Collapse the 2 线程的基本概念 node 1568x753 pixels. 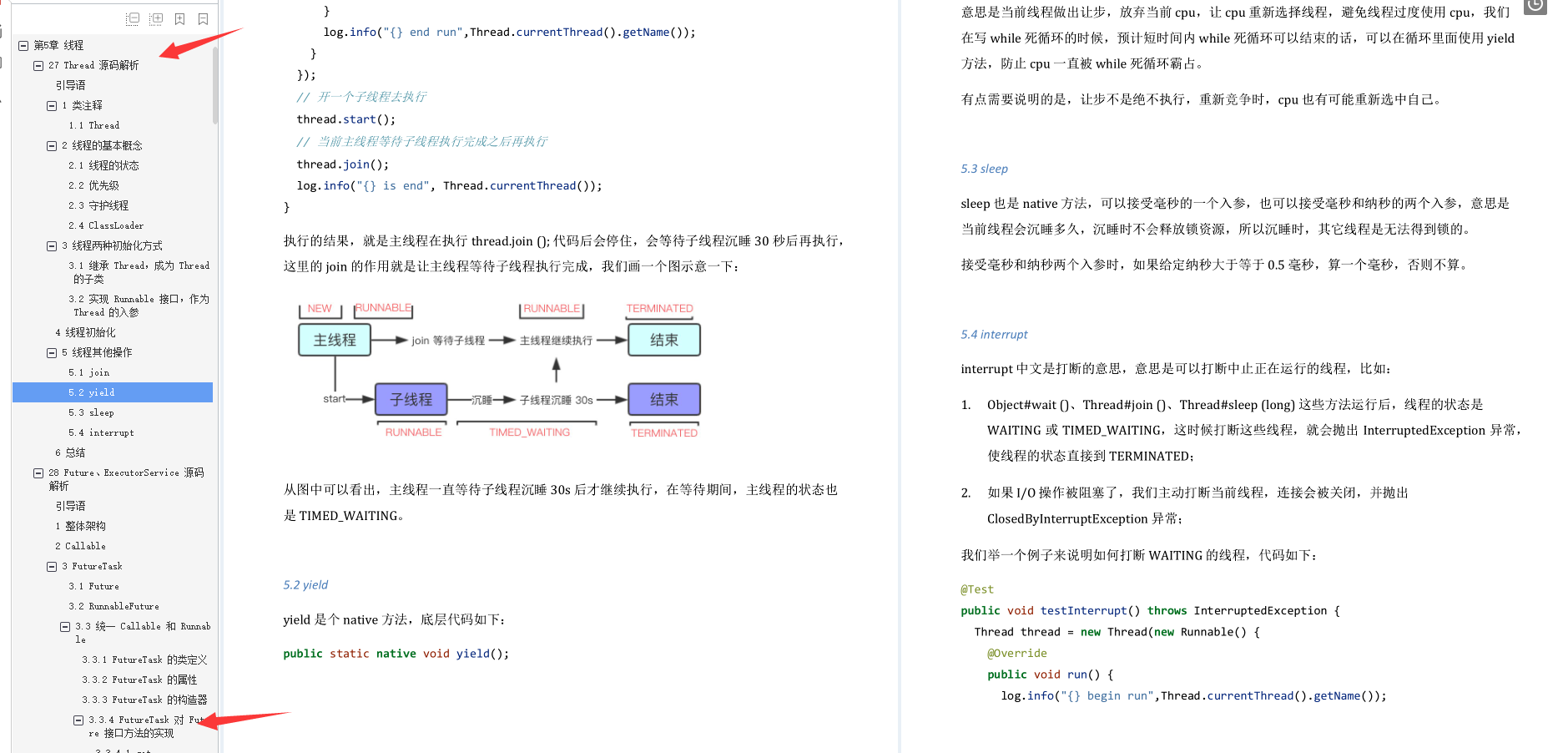[x=52, y=146]
